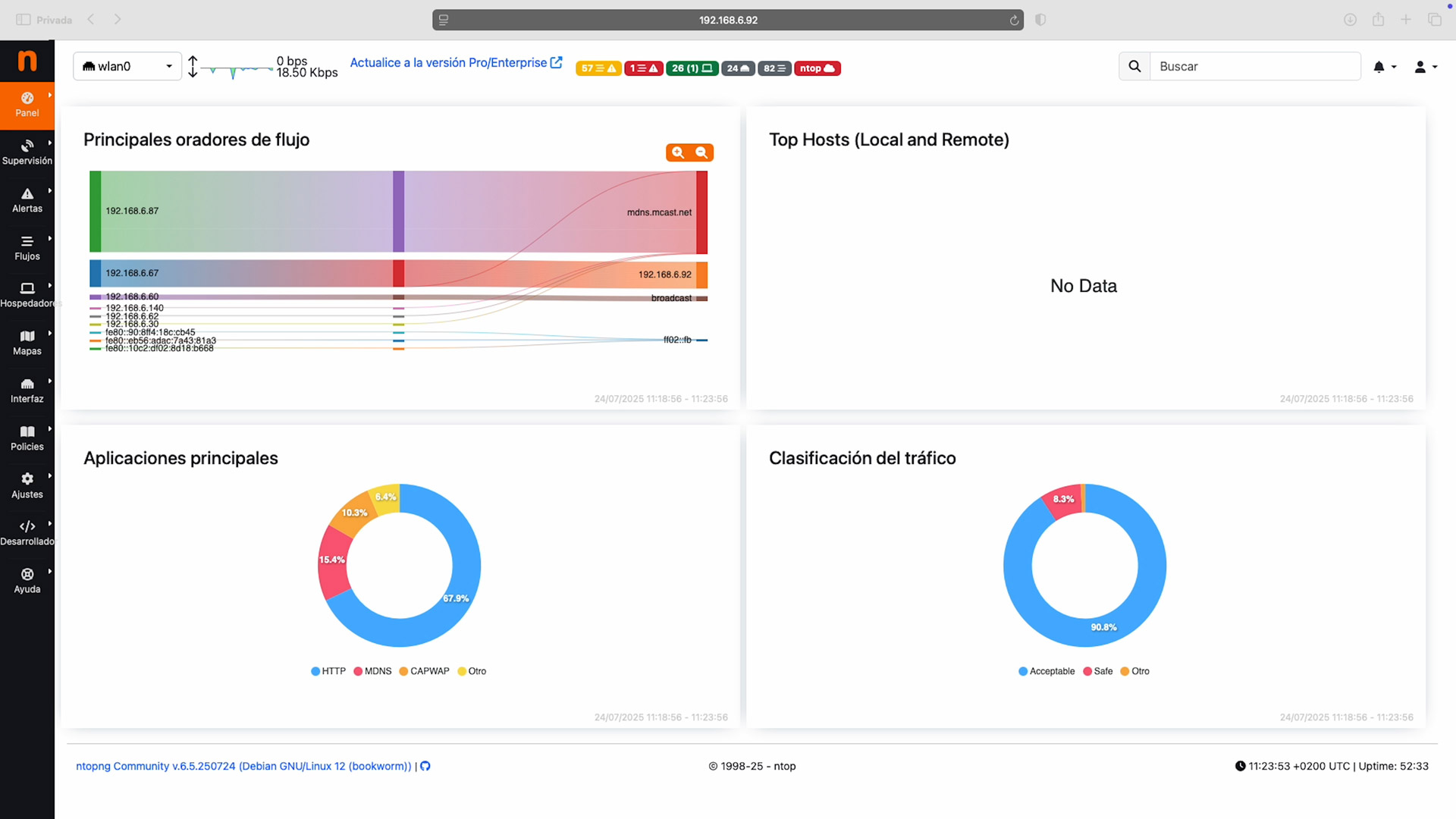
Task: Click the browser address bar
Action: pos(728,20)
